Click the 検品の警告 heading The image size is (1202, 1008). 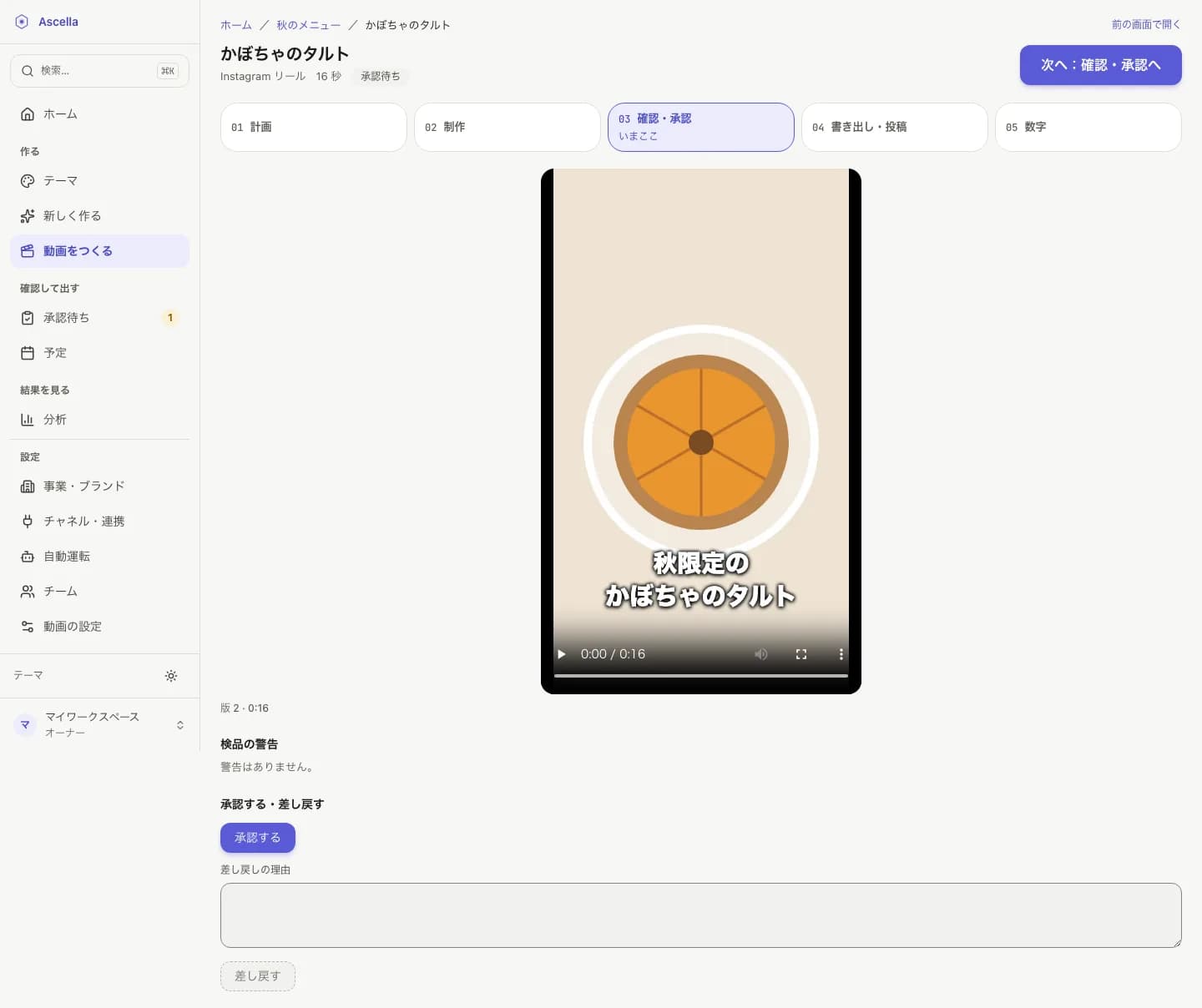point(250,744)
